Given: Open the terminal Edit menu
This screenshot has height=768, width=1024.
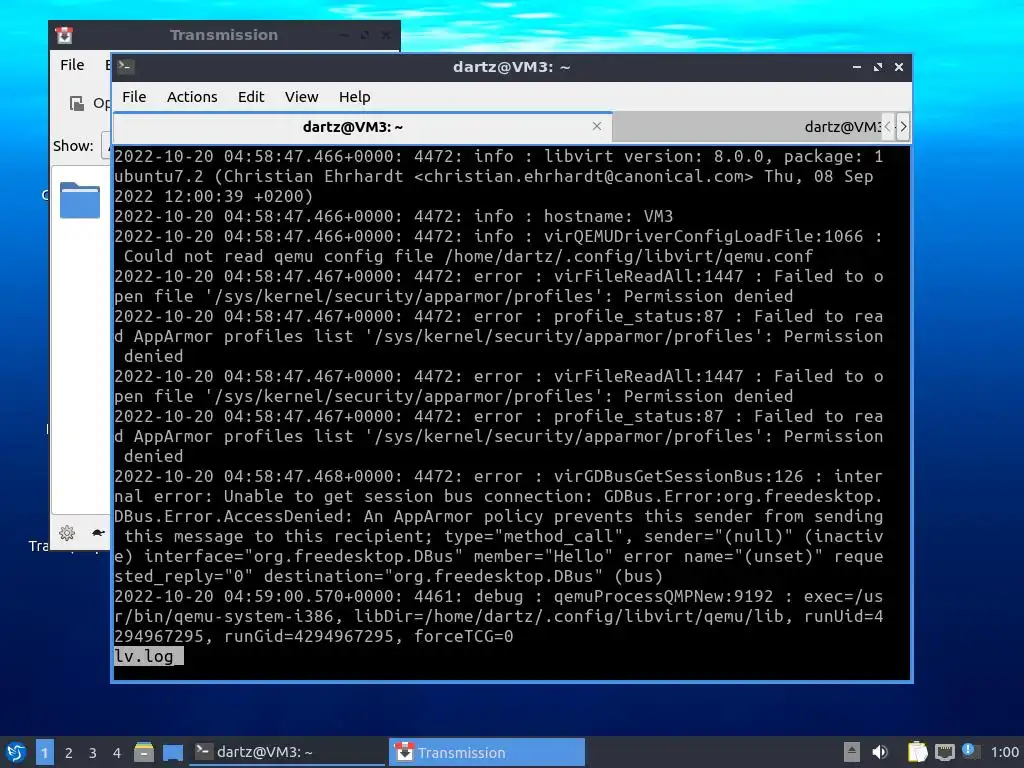Looking at the screenshot, I should click(251, 97).
